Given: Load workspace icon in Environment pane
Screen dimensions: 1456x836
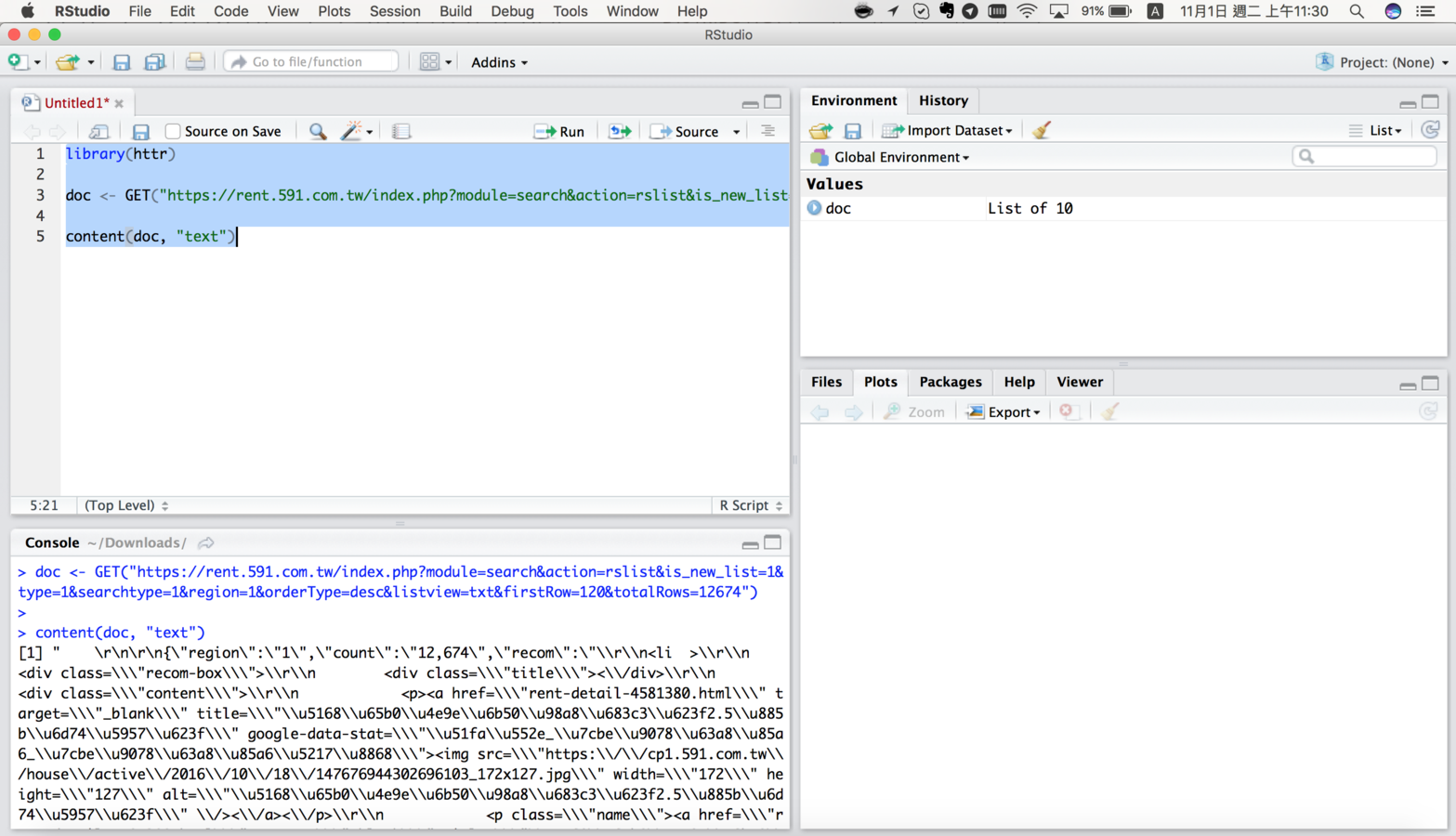Looking at the screenshot, I should click(x=820, y=131).
